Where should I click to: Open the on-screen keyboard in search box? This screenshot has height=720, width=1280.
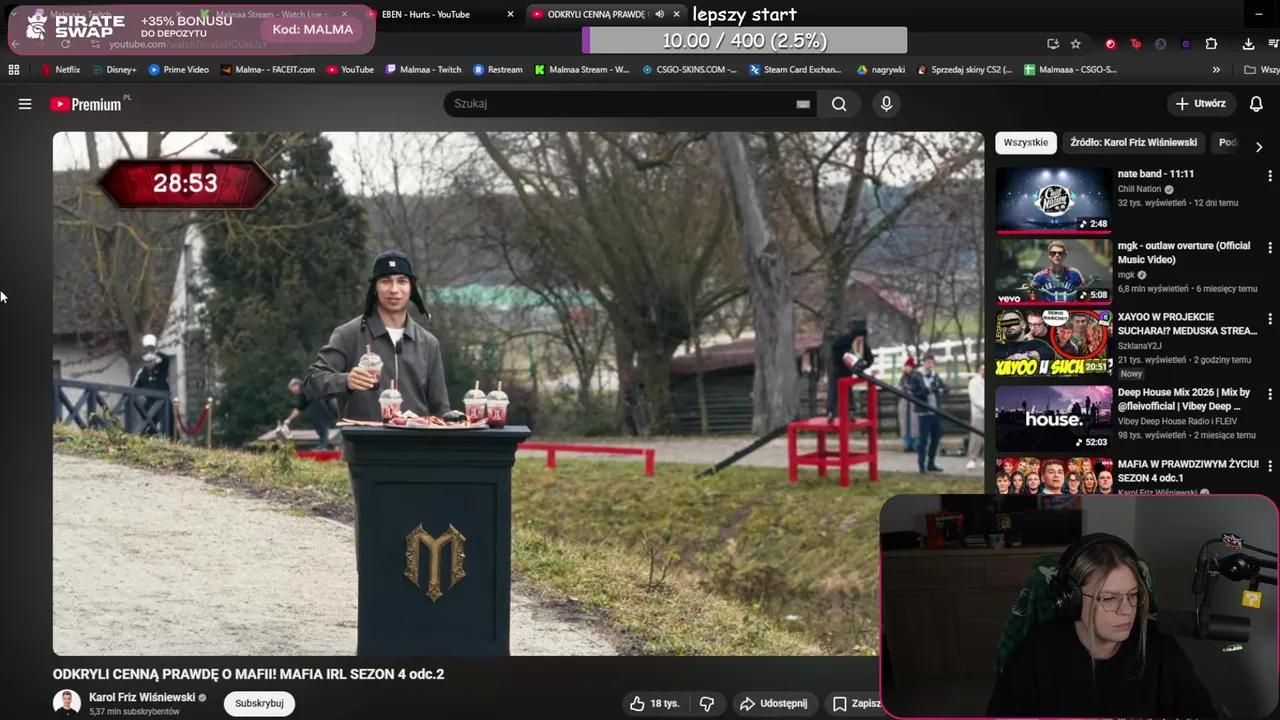click(803, 104)
